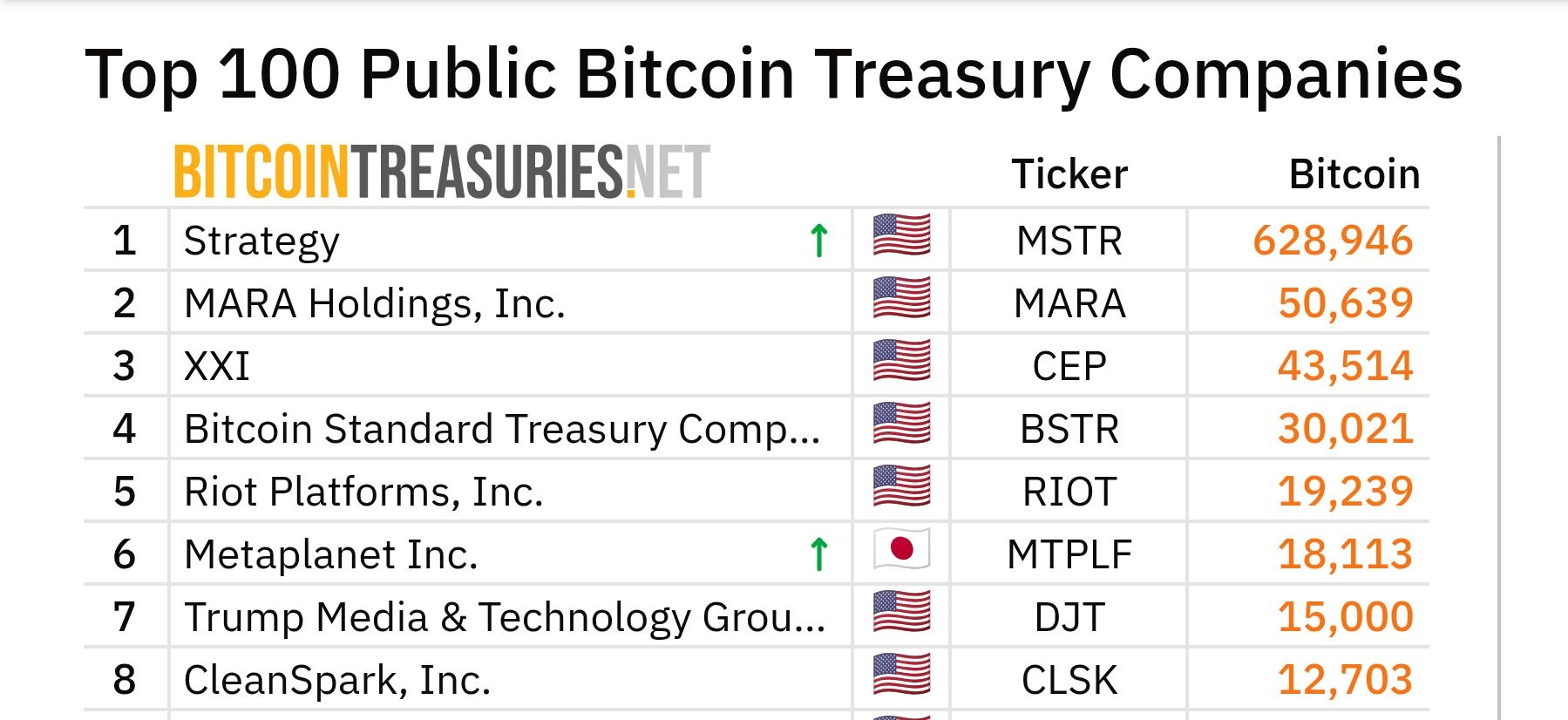Click the US flag in Strategy row
The image size is (1568, 720).
[x=901, y=235]
